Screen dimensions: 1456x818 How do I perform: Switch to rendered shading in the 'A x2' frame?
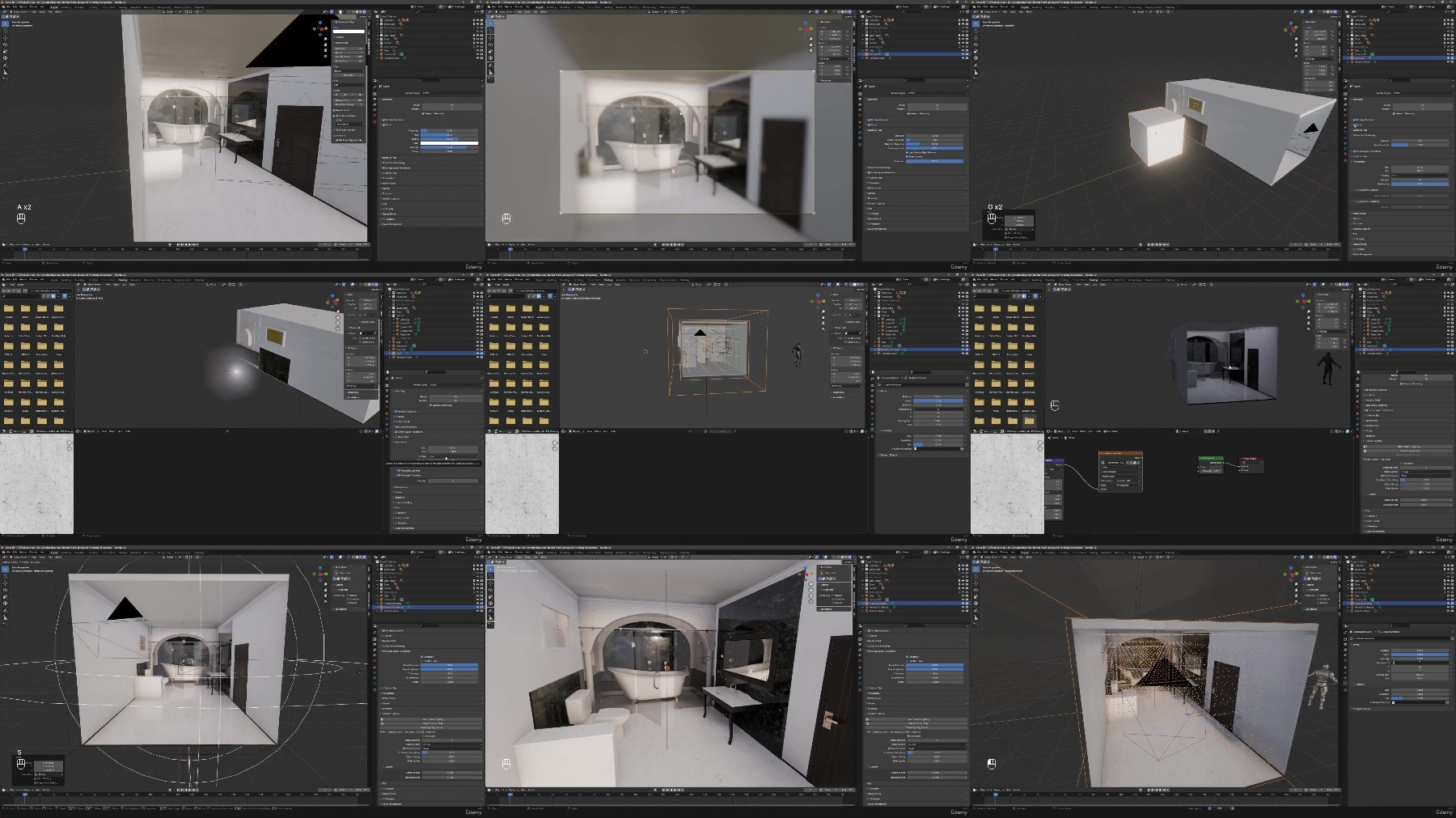coord(364,12)
